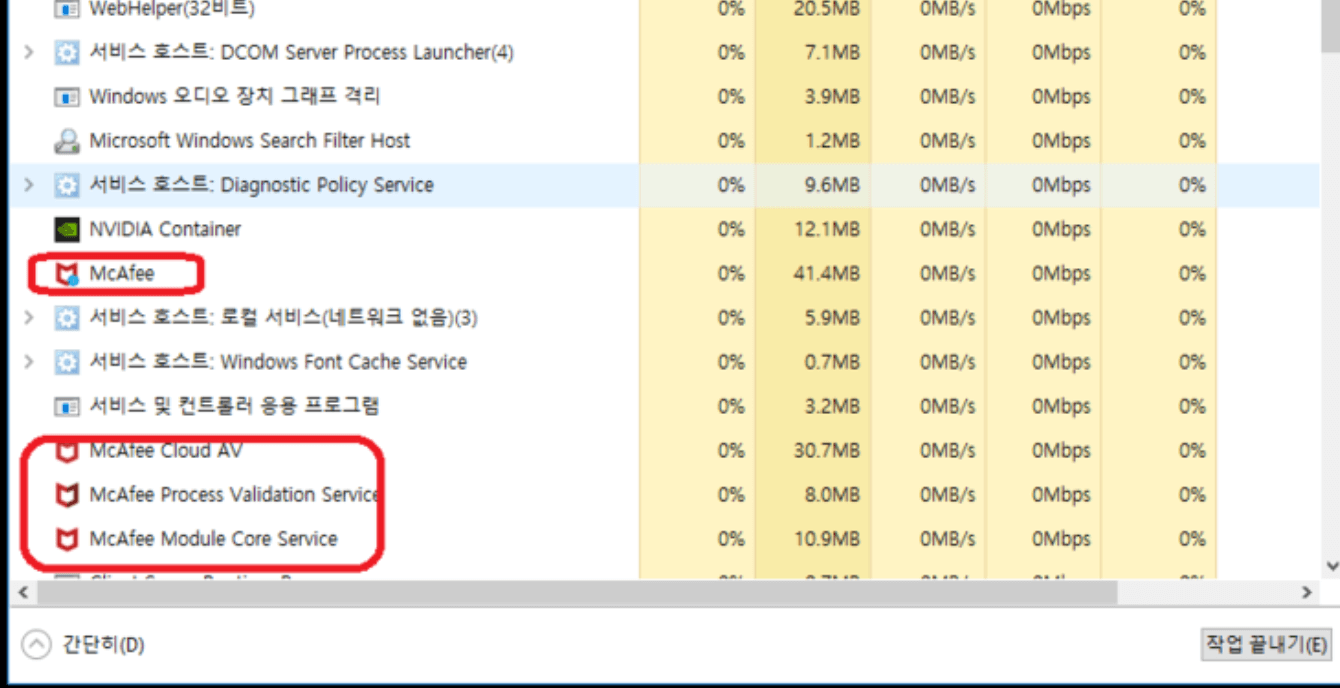Click the 12.1MB memory value for NVIDIA Container
Image resolution: width=1340 pixels, height=688 pixels.
click(x=826, y=229)
